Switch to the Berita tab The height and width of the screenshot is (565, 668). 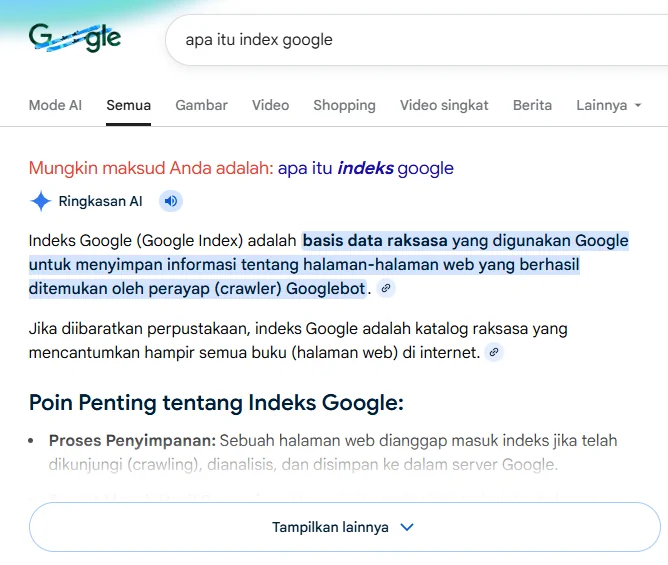(x=532, y=105)
